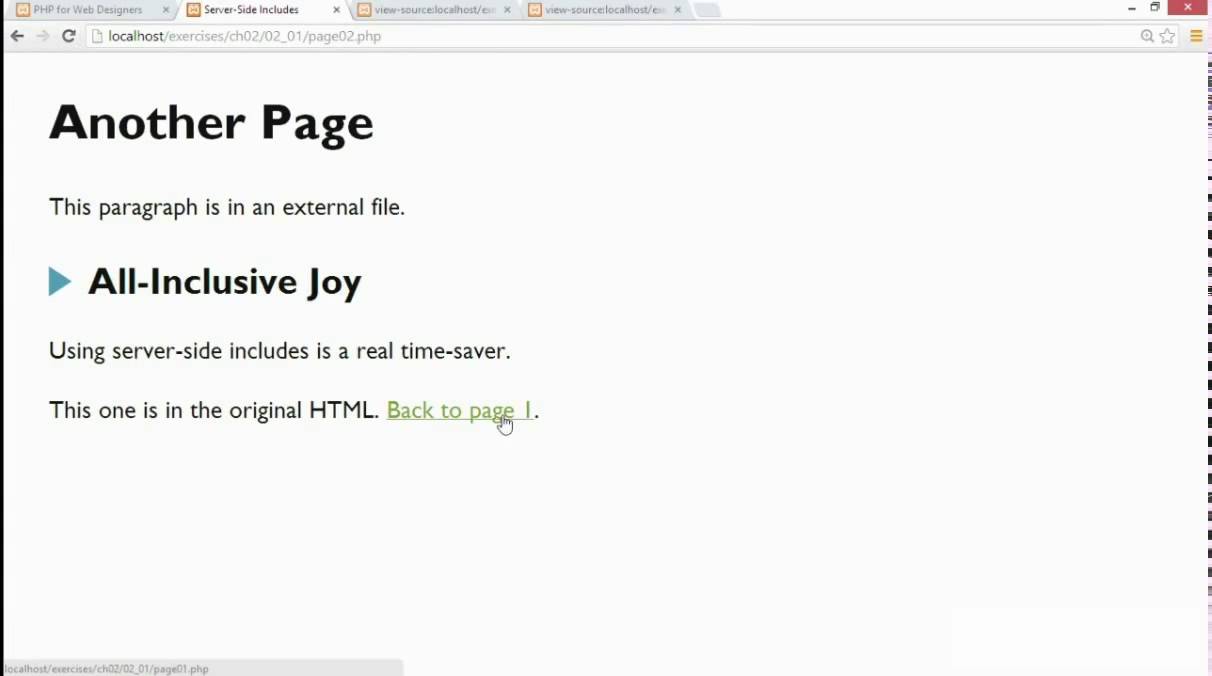Open a new browser tab
This screenshot has height=676, width=1212.
[707, 10]
